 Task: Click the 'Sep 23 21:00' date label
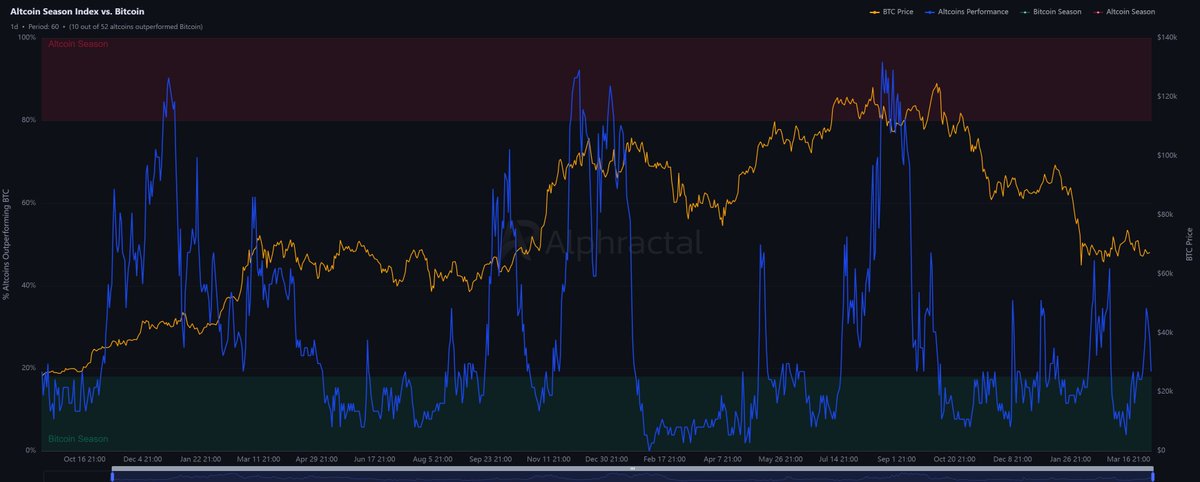(491, 460)
